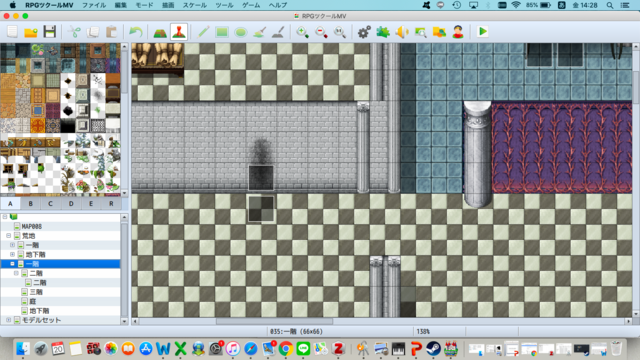
Task: Switch to tileset tab B
Action: point(31,203)
